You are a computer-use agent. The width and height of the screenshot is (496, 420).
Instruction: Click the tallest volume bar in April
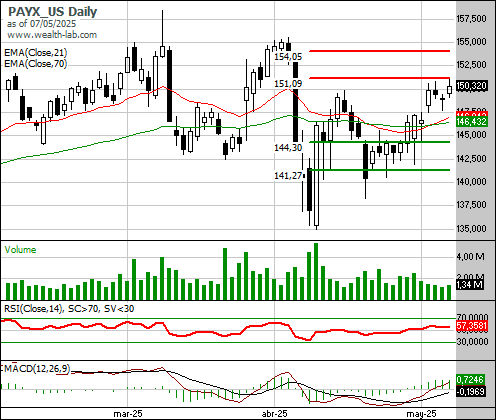316,271
